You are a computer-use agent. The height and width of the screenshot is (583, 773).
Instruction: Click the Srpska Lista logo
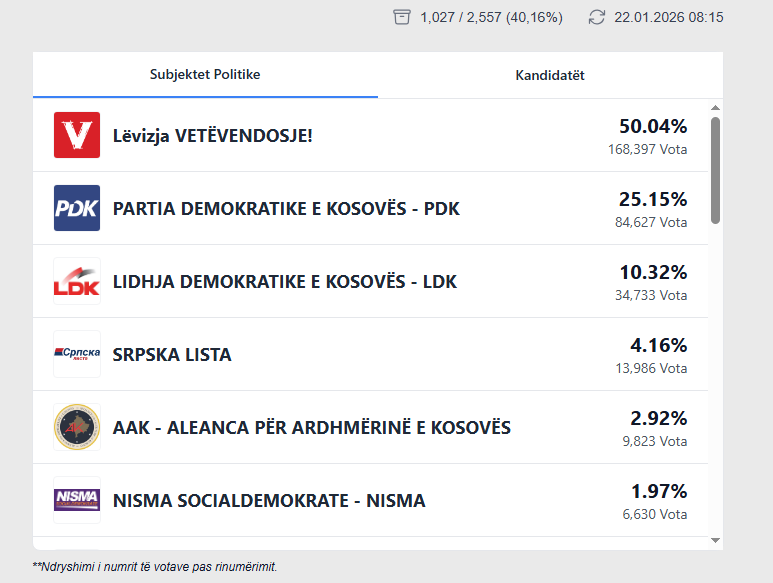77,354
